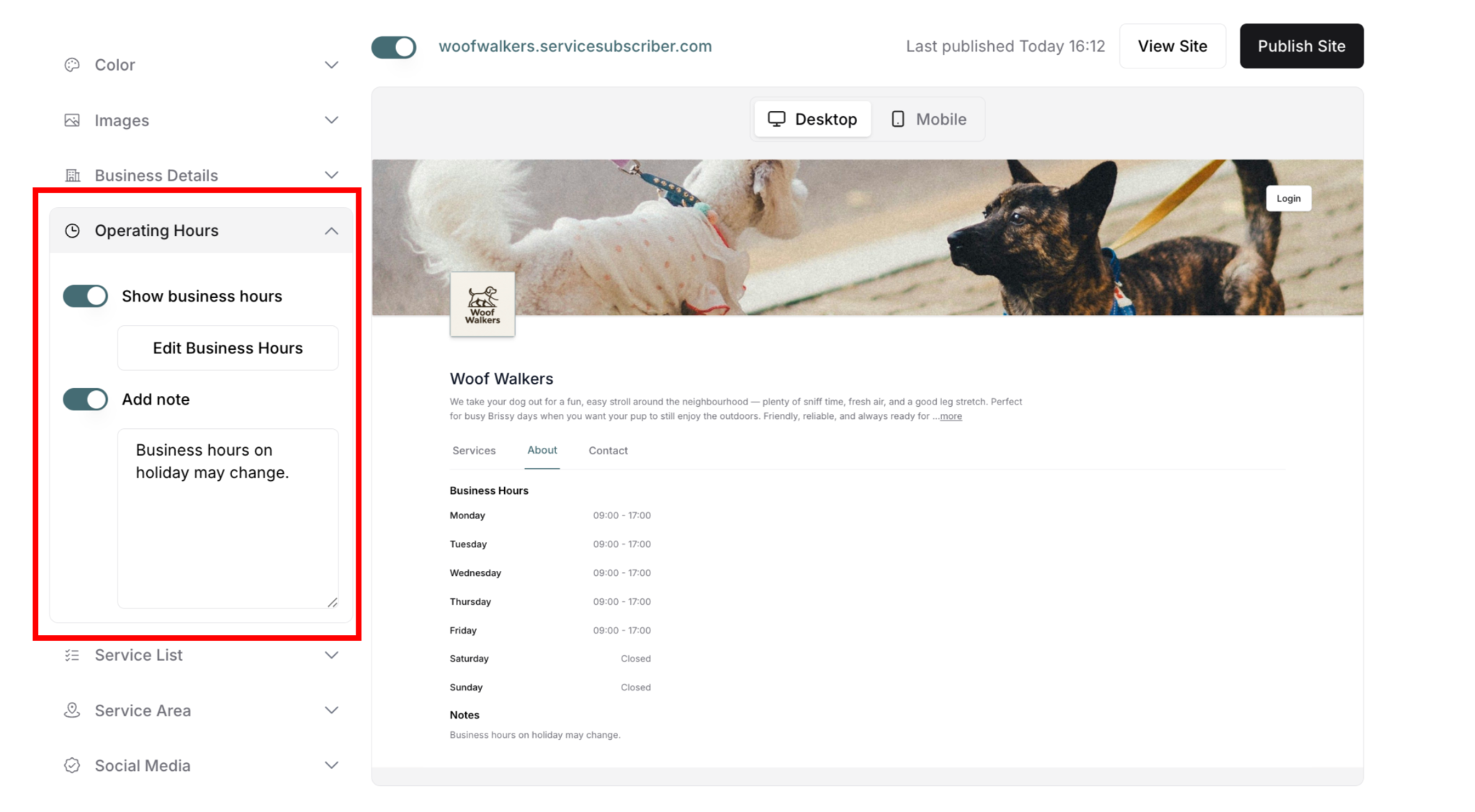The height and width of the screenshot is (812, 1475).
Task: Turn off the Add note toggle
Action: point(86,399)
